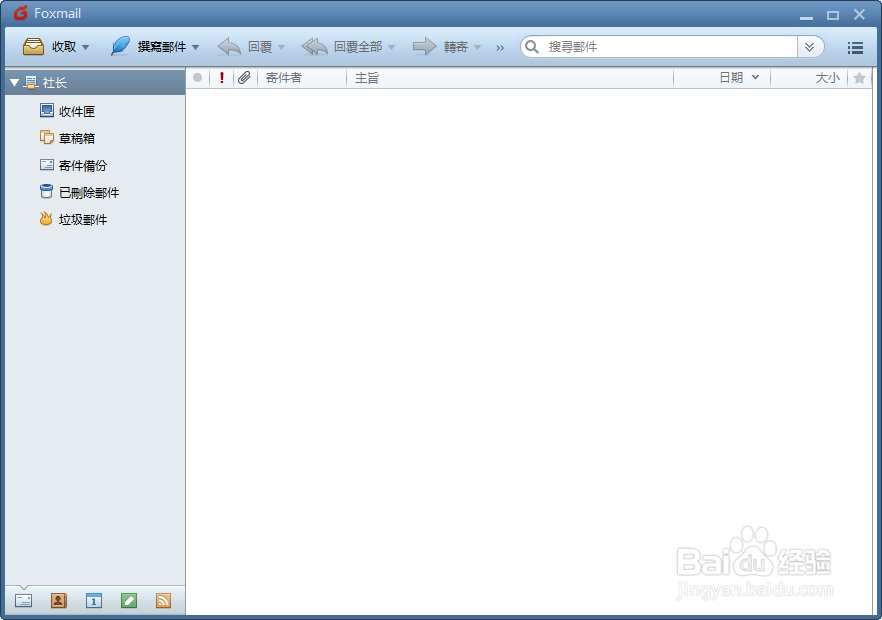Open the calendar view icon
The width and height of the screenshot is (882, 620).
point(94,601)
